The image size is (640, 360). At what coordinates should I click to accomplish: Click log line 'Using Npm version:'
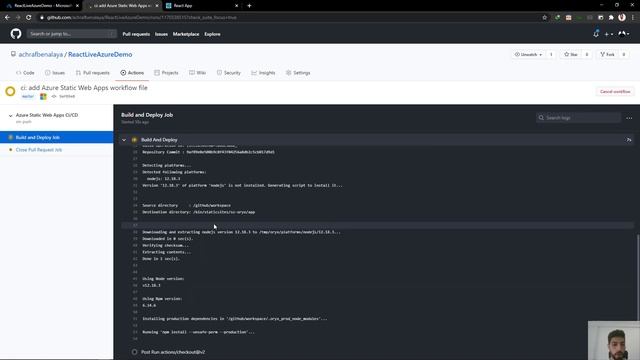coord(162,299)
